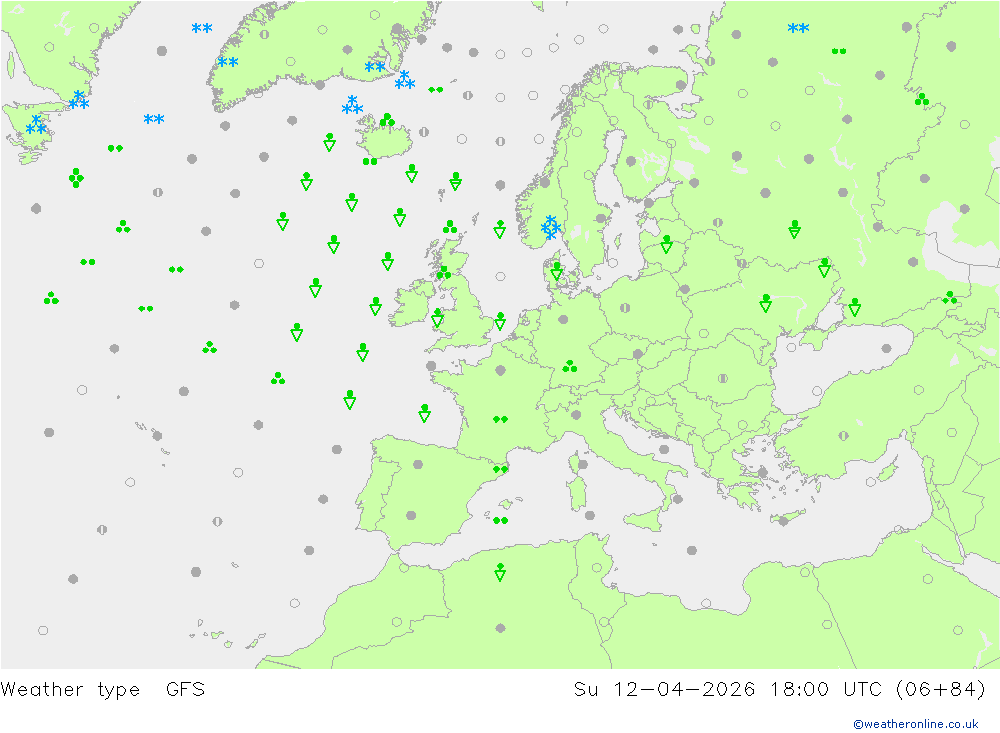1000x733 pixels.
Task: Click the '18:00 UTC' time text
Action: click(826, 690)
